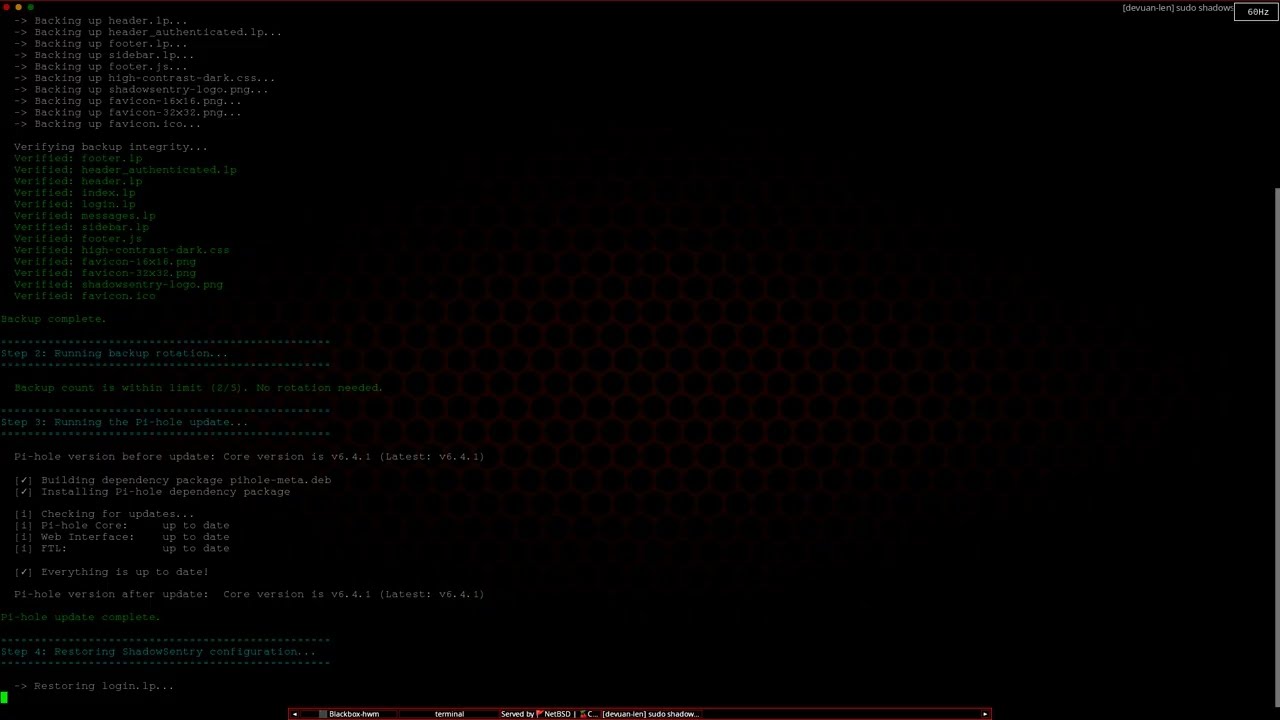Click the 'Checking for updates...' line
1280x720 pixels.
[104, 514]
